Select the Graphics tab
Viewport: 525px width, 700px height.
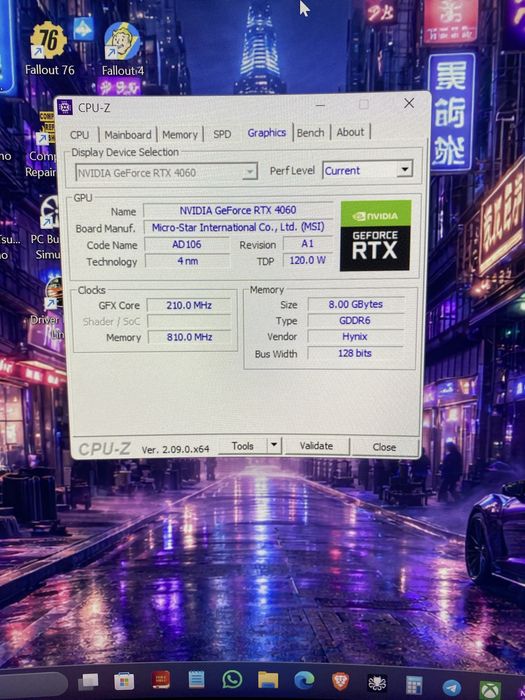click(x=267, y=133)
